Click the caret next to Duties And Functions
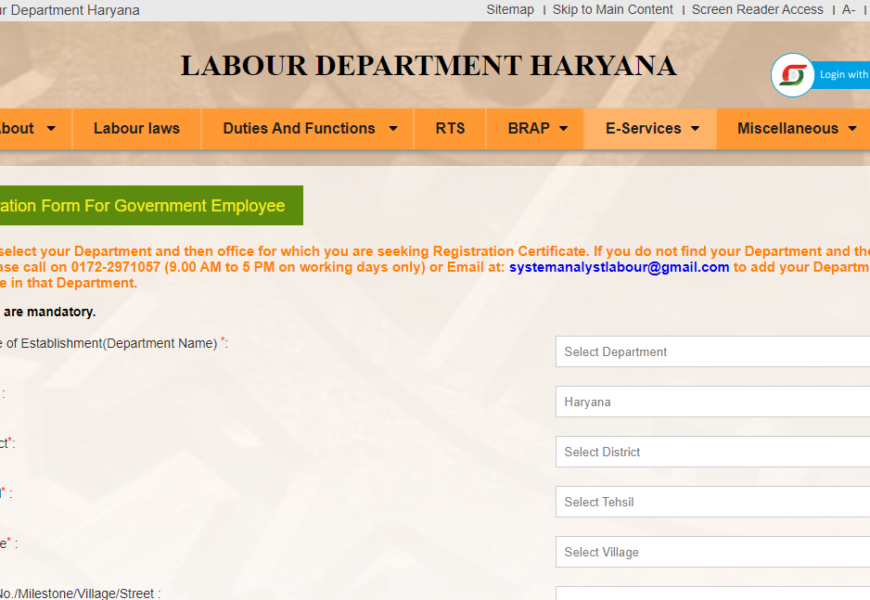 393,129
